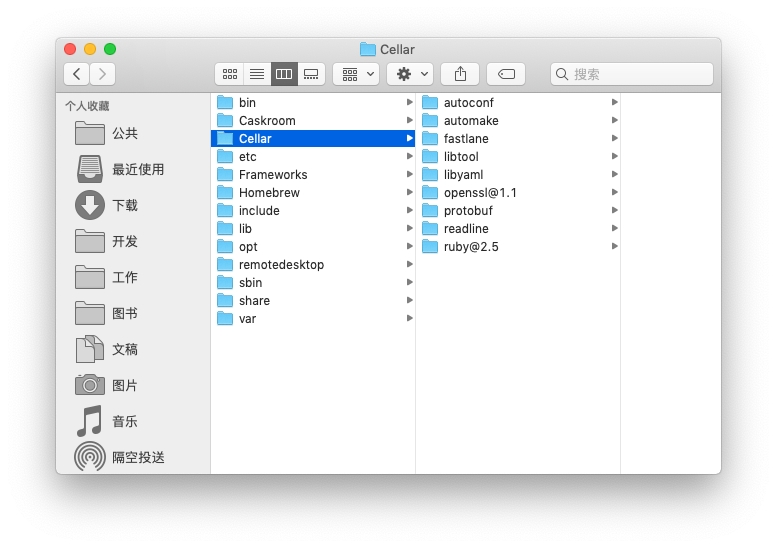Screen dimensions: 777x548
Task: Click the edit tags button
Action: [506, 74]
